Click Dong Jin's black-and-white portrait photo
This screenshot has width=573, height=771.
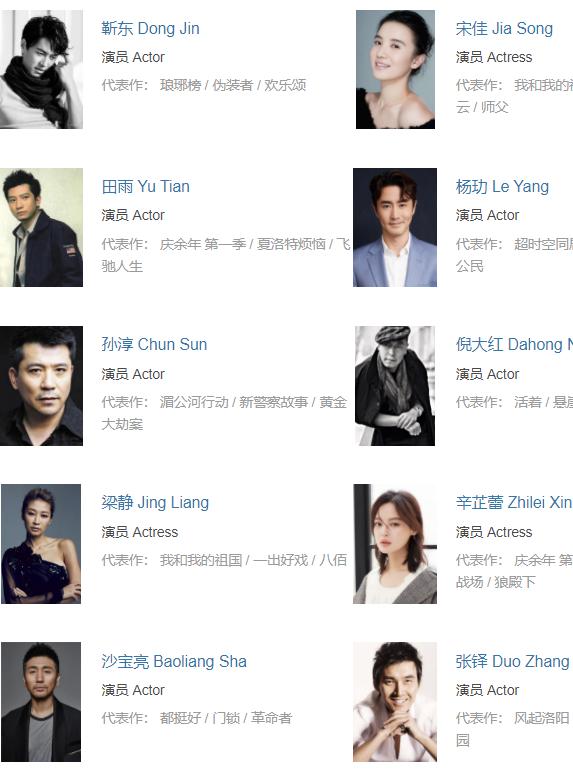coord(41,69)
